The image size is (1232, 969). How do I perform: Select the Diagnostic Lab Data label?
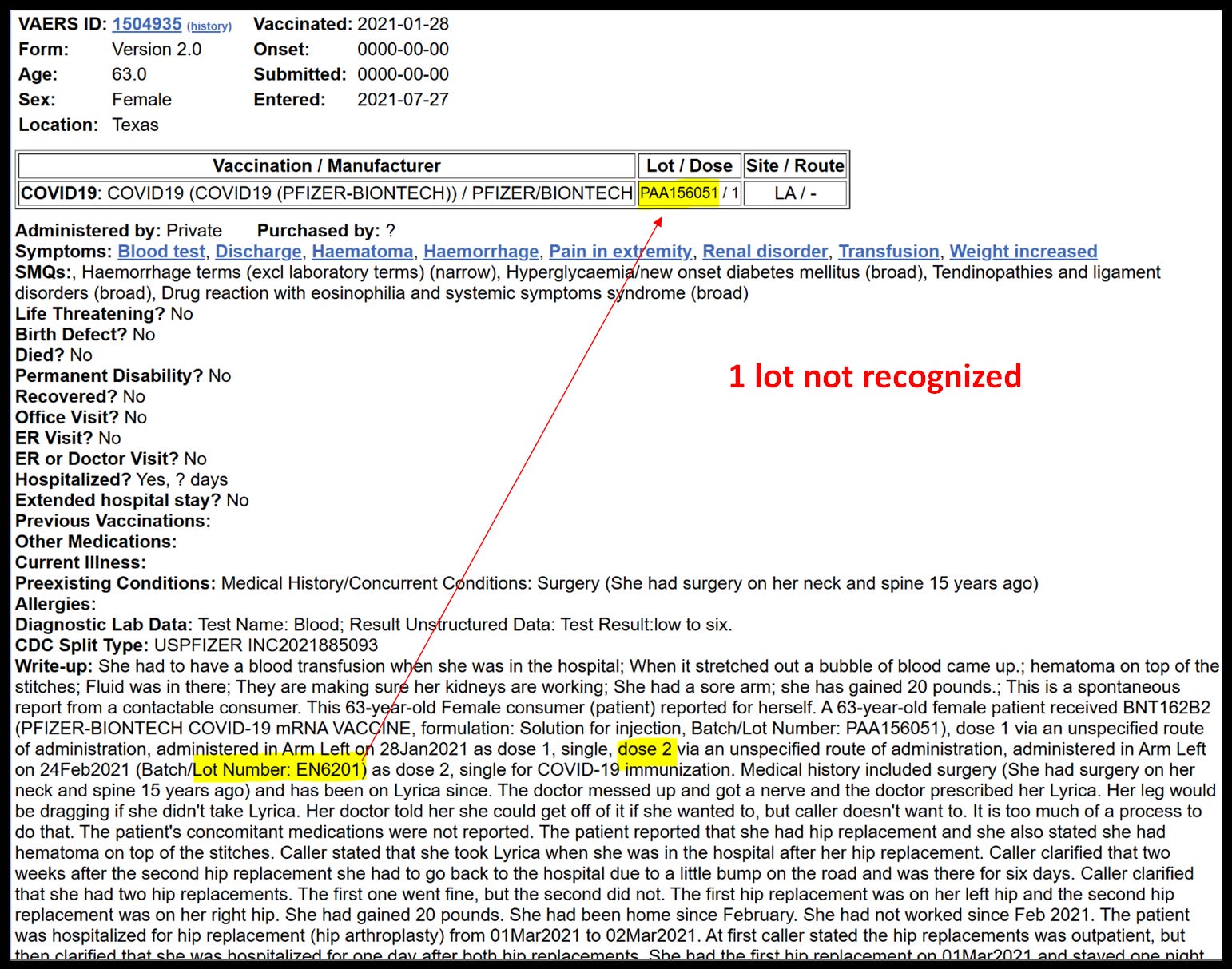[104, 625]
